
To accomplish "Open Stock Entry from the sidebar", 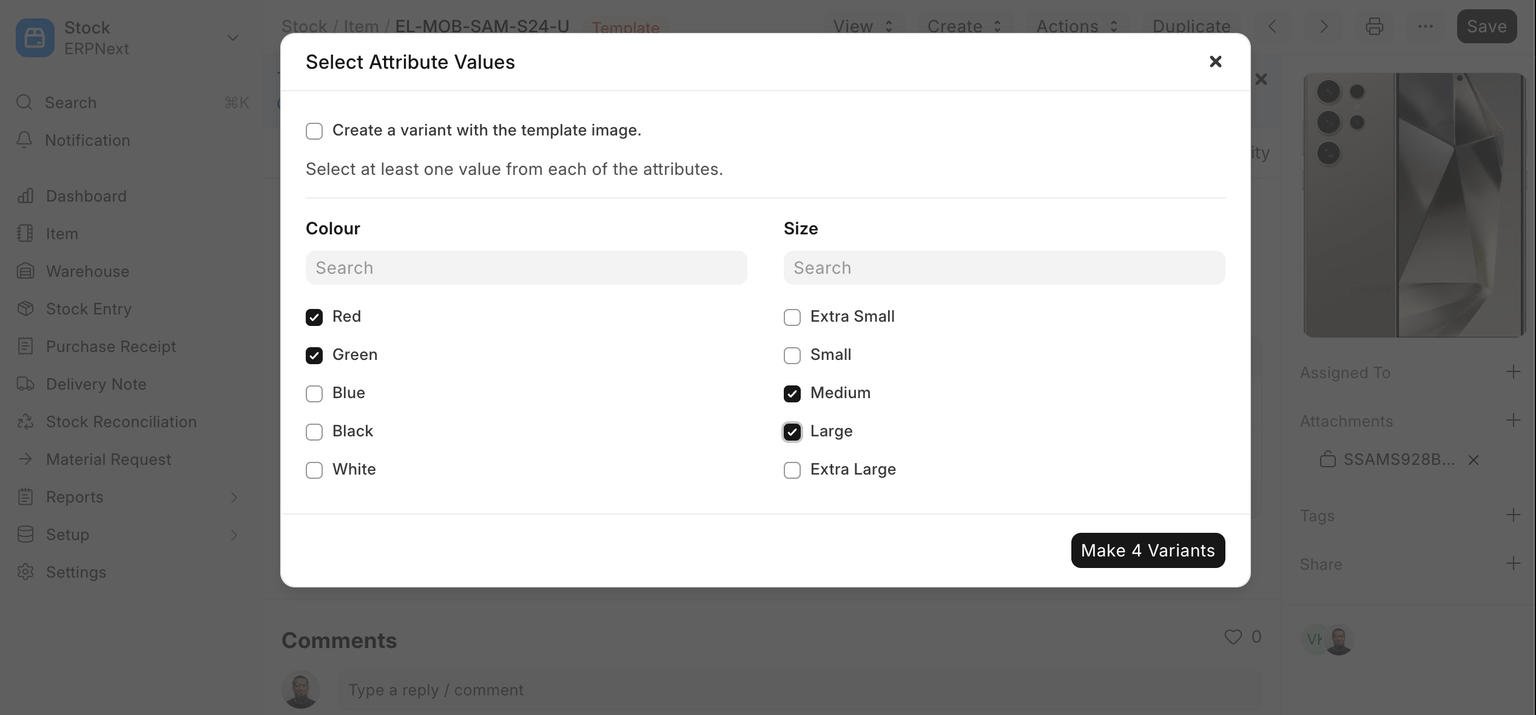I will 88,309.
